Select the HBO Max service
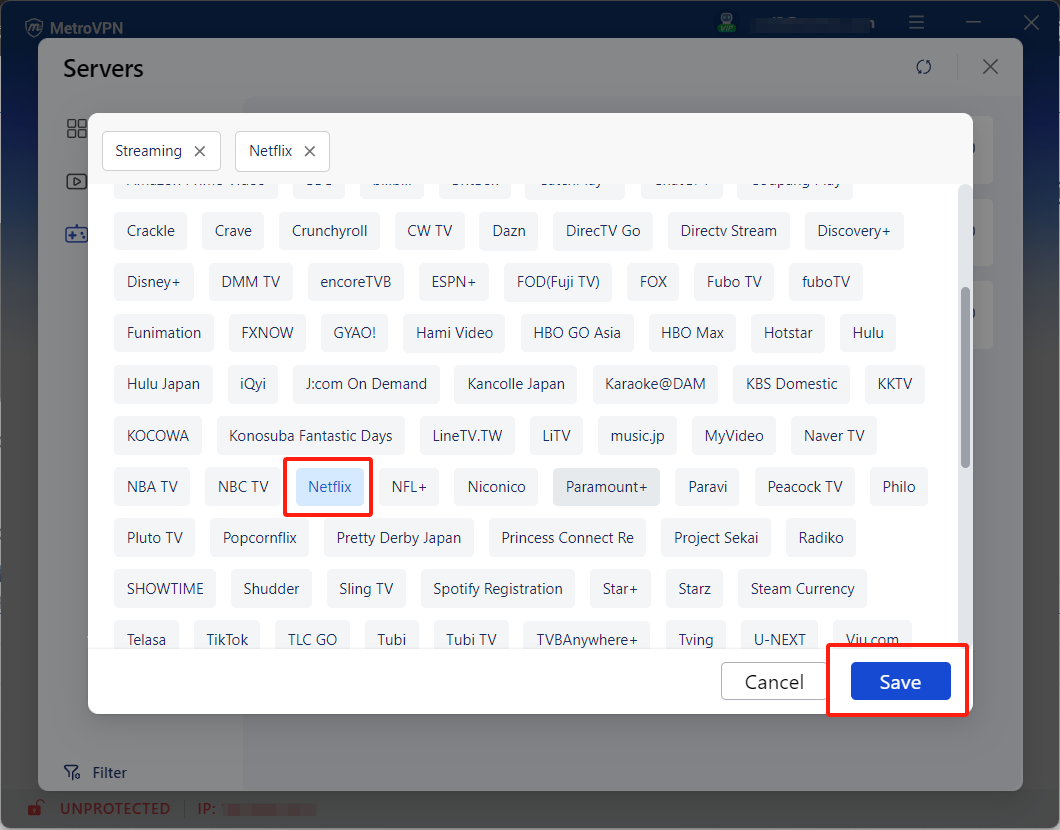The image size is (1060, 830). pos(692,333)
